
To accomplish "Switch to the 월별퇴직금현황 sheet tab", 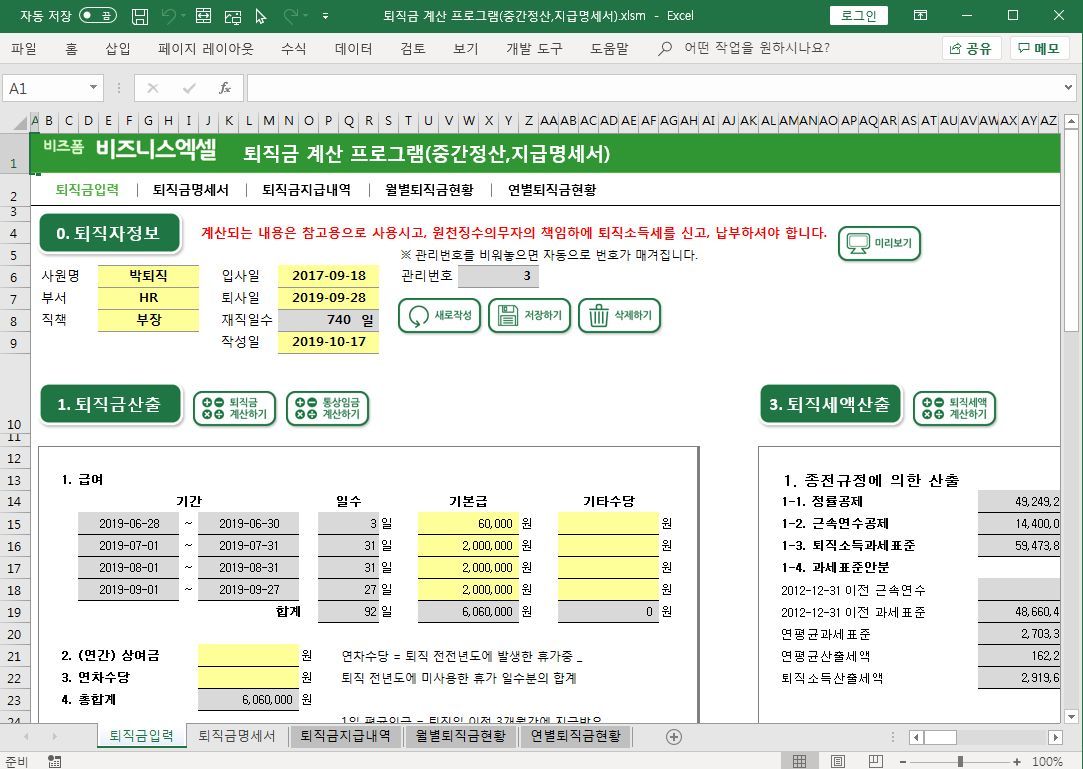I will [x=461, y=736].
